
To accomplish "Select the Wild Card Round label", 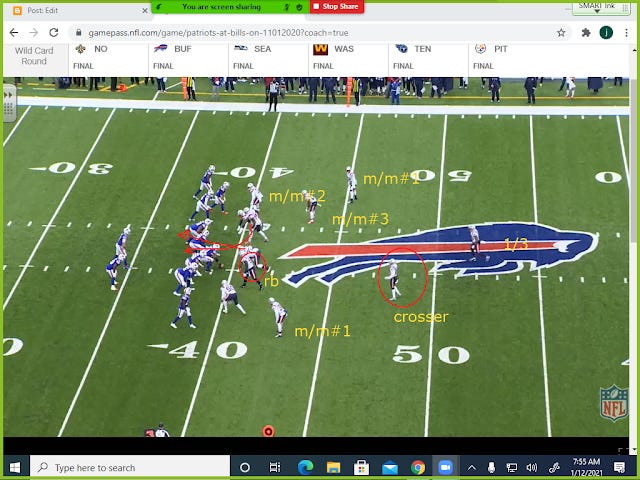I will tap(34, 56).
